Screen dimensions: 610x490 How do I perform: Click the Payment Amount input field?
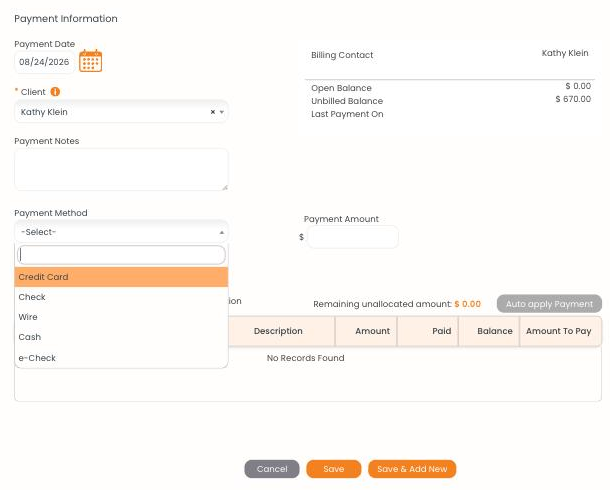[x=353, y=237]
